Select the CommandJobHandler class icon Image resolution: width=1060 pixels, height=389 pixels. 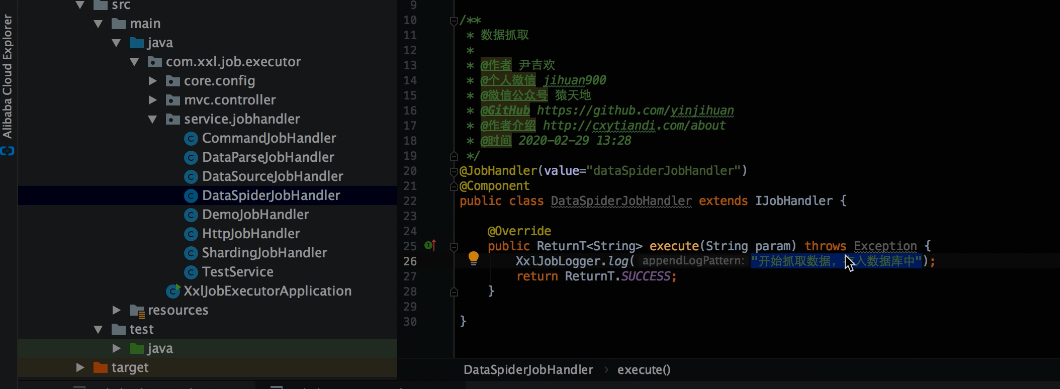tap(191, 138)
